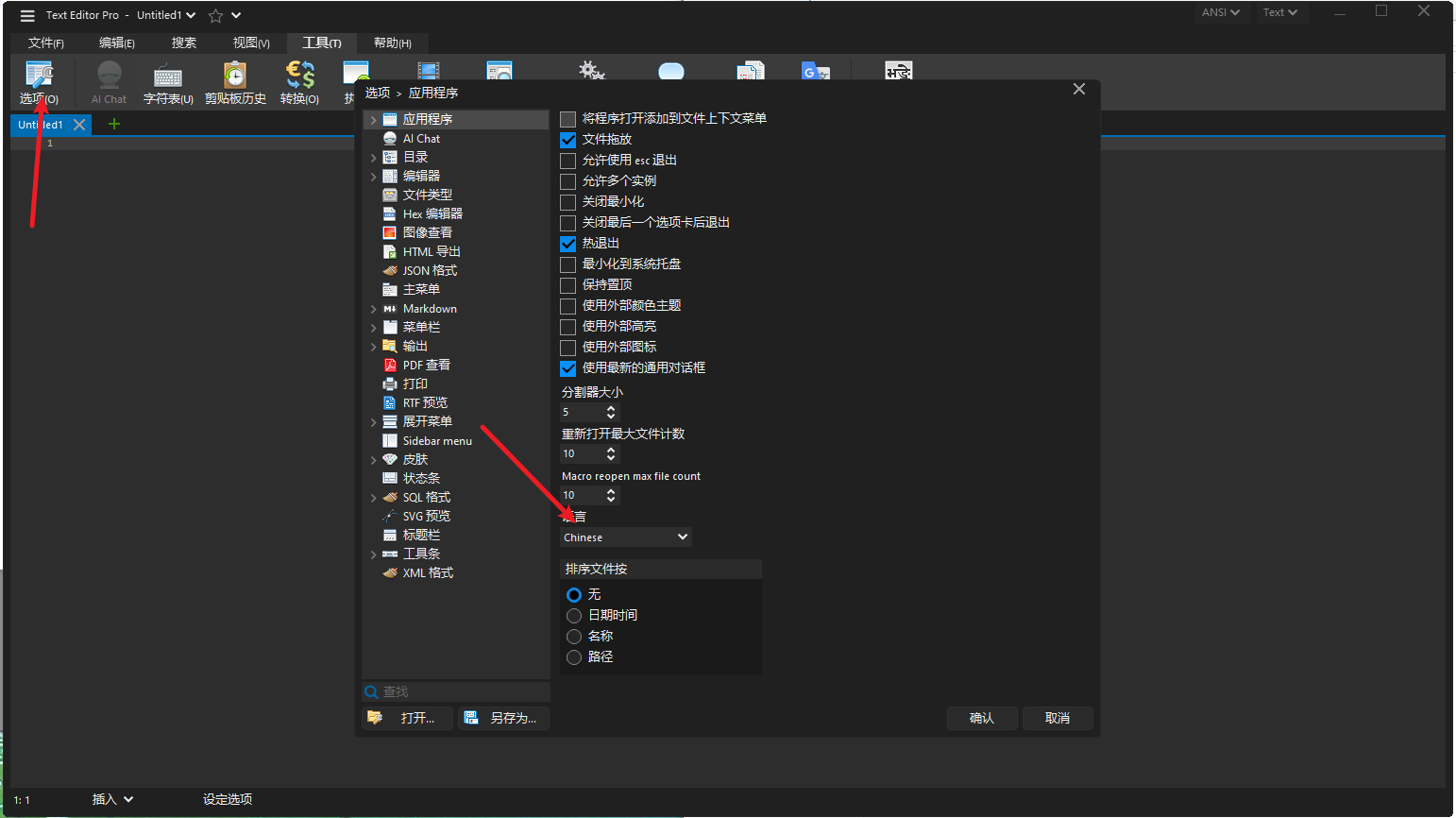Create a new tab with the green plus
This screenshot has width=1456, height=818.
112,124
